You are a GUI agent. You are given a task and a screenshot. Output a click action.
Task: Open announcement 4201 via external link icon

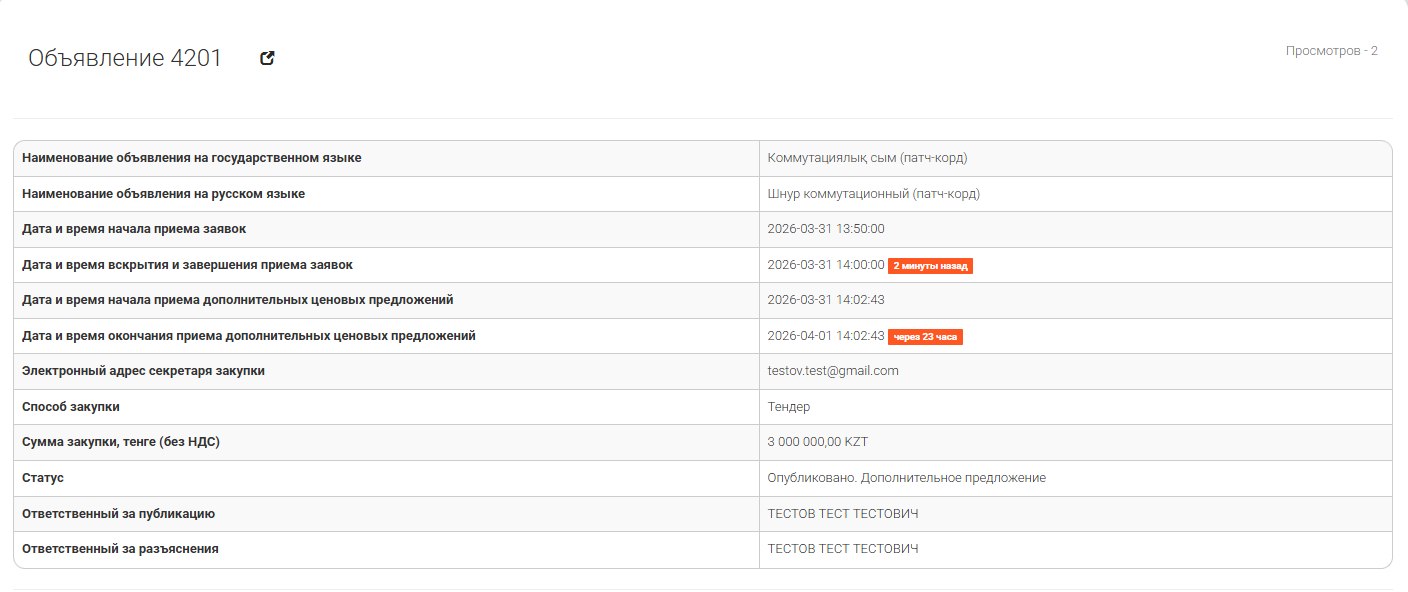[267, 58]
